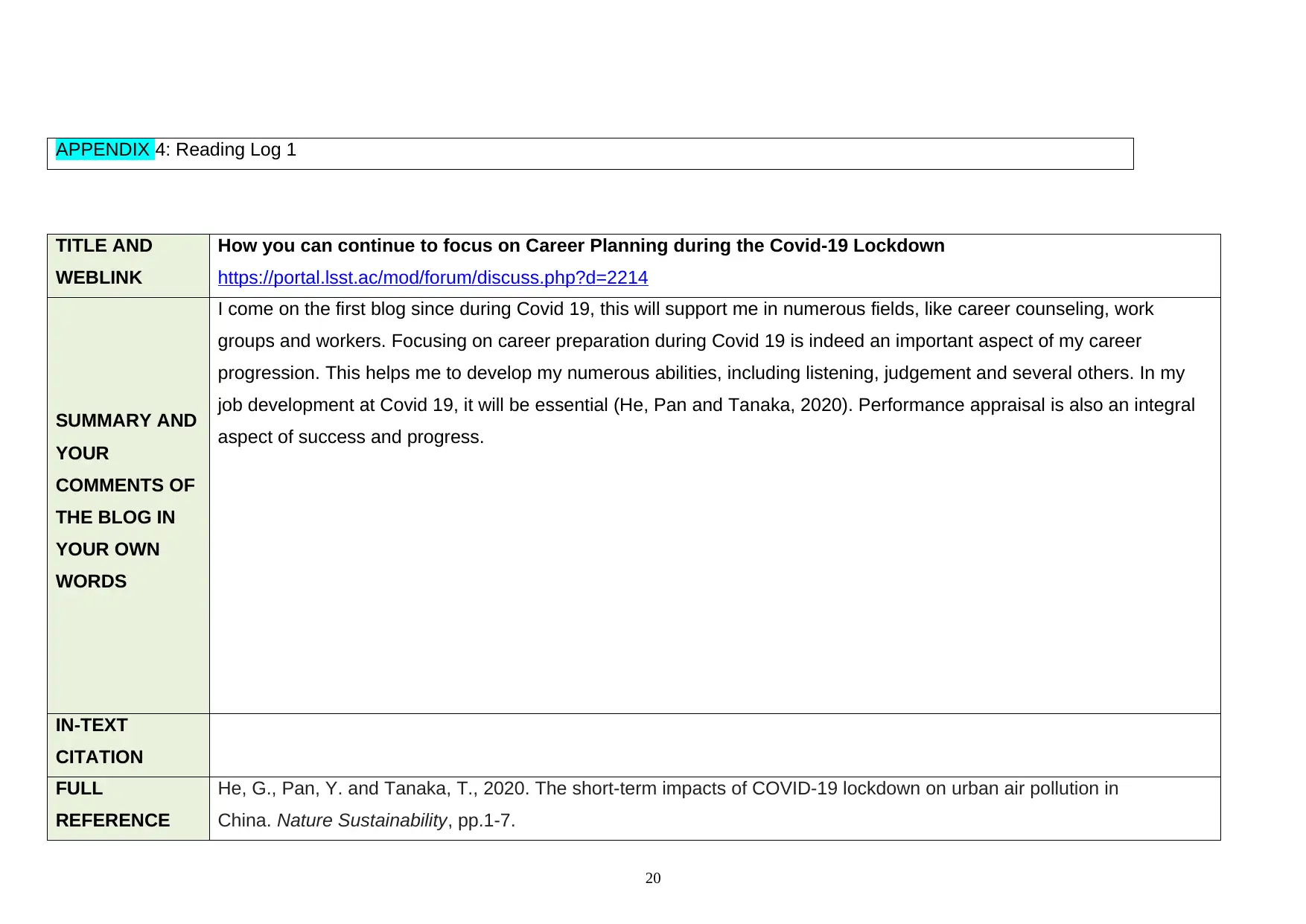Click the heading text '4: Reading Log 1'
Image resolution: width=1306 pixels, height=924 pixels.
point(226,150)
